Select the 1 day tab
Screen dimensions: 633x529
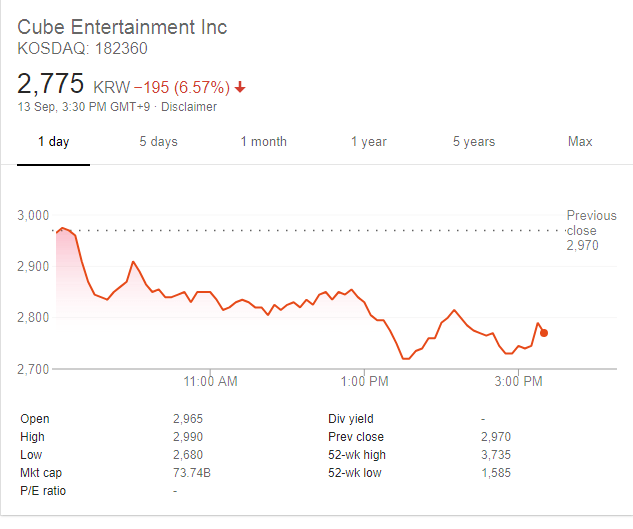click(x=54, y=142)
